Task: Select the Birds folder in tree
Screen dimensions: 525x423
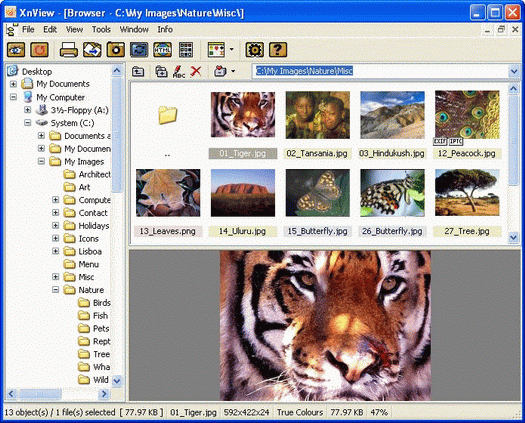Action: (x=101, y=302)
